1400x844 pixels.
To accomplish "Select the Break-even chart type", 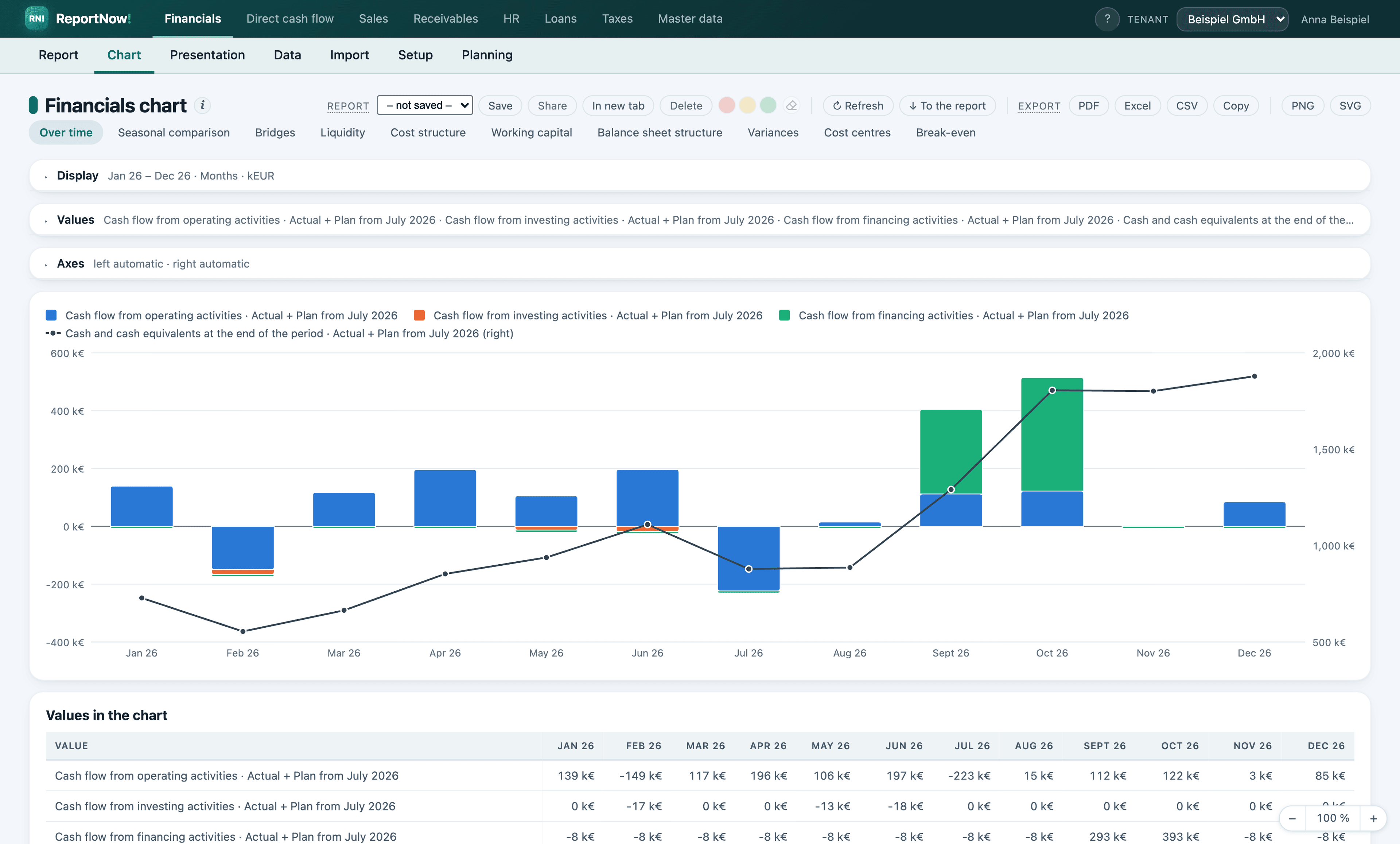I will click(x=945, y=132).
